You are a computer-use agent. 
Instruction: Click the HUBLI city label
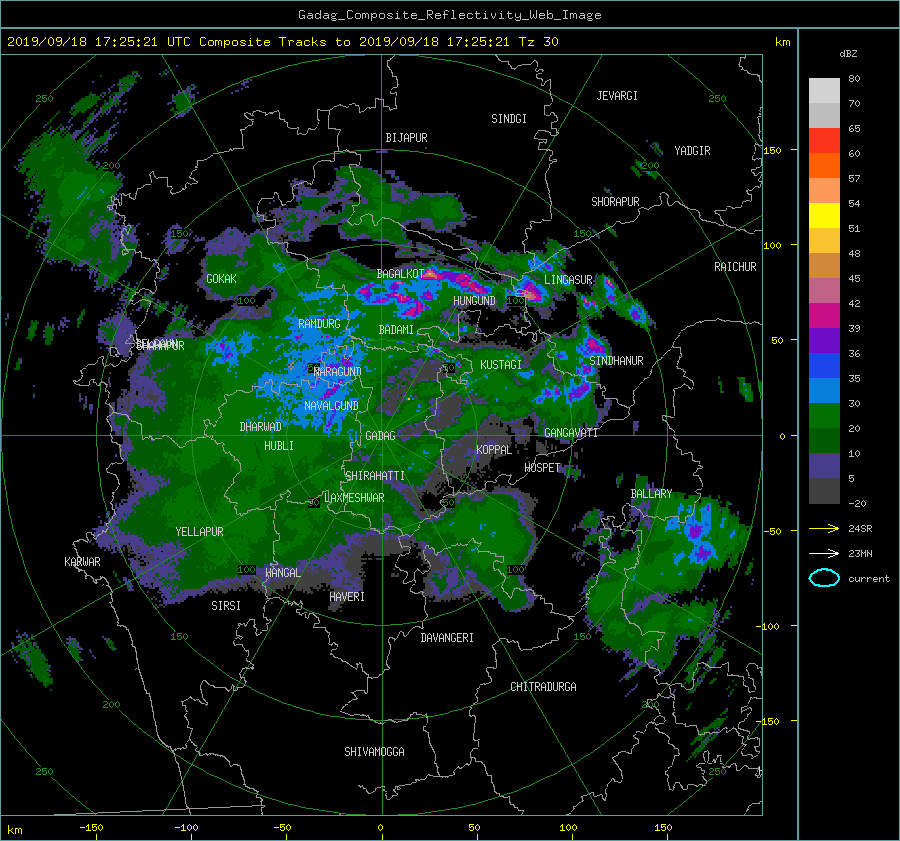279,446
